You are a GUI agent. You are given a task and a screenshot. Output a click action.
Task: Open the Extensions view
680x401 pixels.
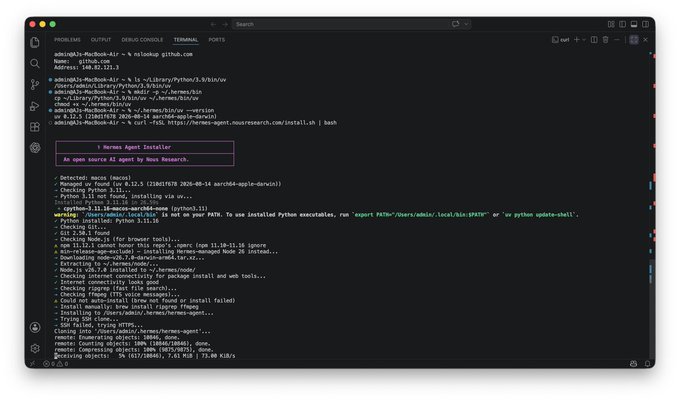coord(35,127)
